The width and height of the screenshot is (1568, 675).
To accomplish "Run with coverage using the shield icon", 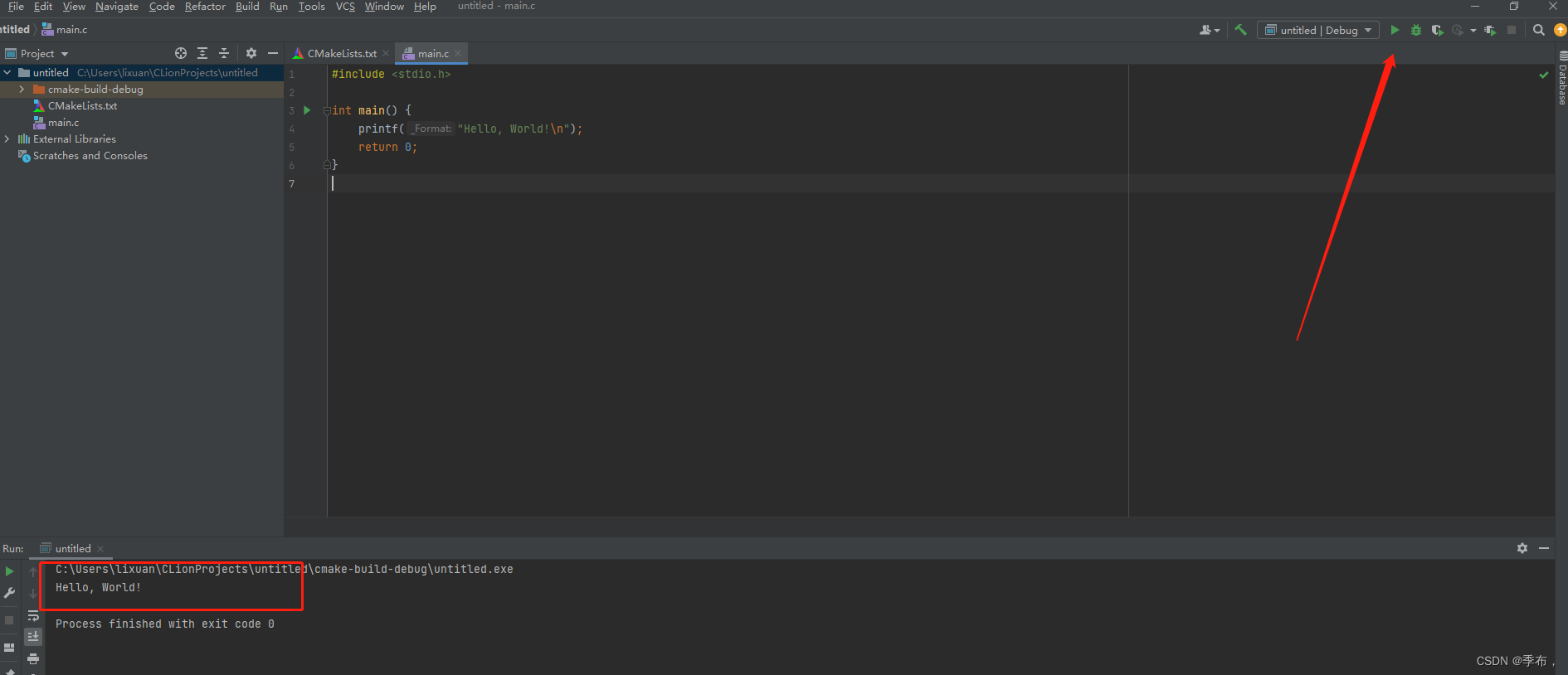I will click(1437, 30).
